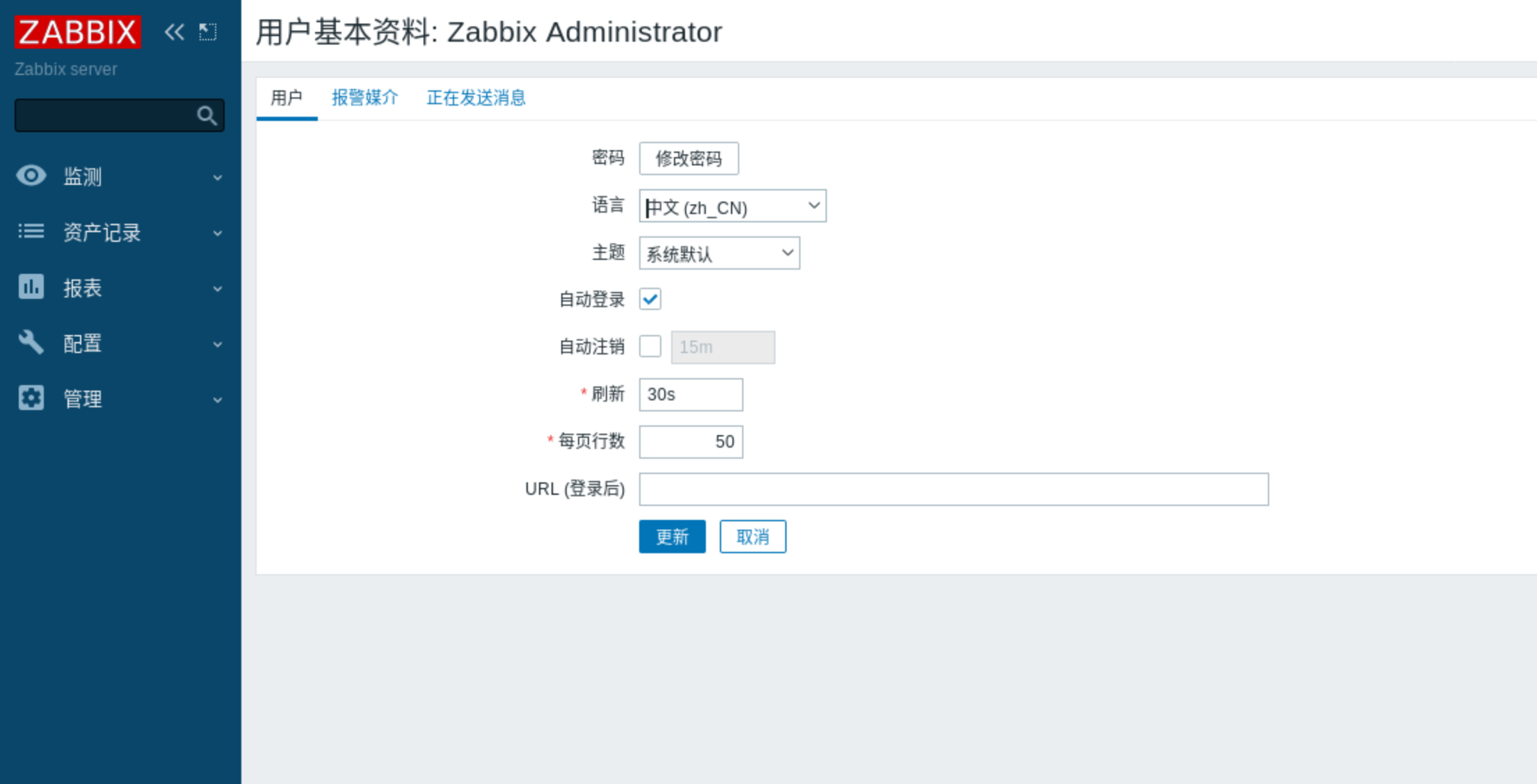
Task: Click the URL (登录后) input field
Action: pos(953,489)
